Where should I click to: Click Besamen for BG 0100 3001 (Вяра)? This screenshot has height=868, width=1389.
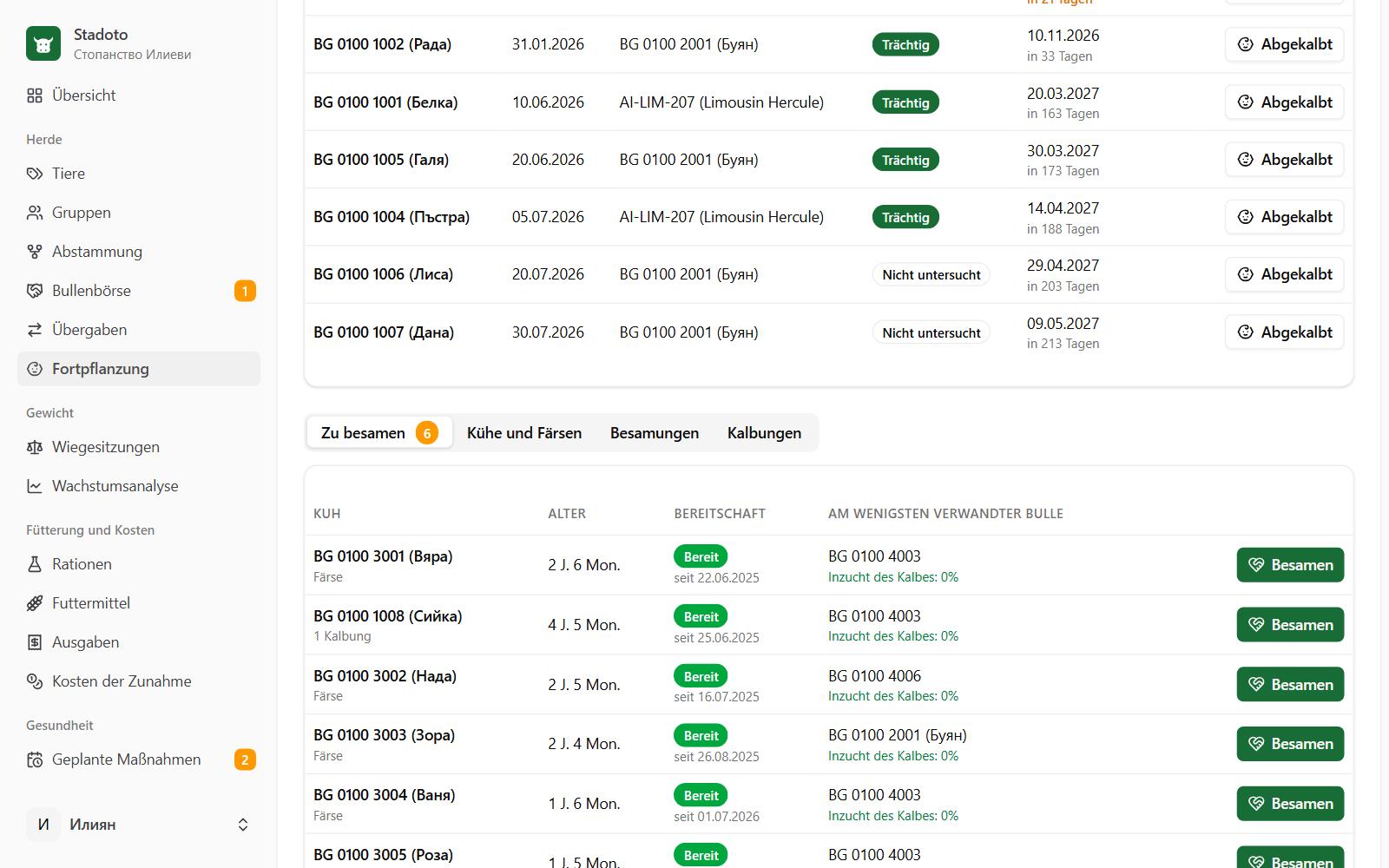coord(1290,565)
